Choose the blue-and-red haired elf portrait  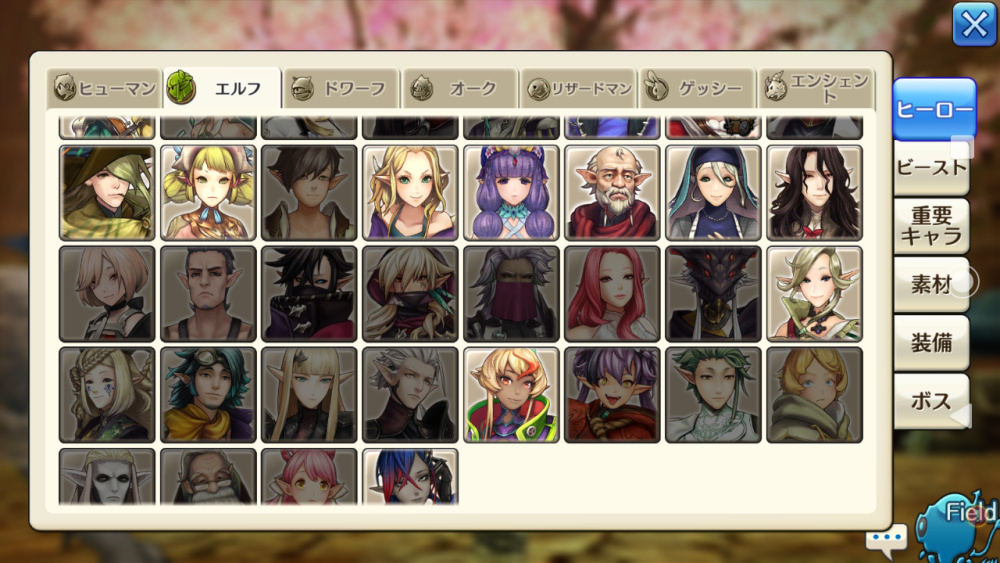[410, 477]
